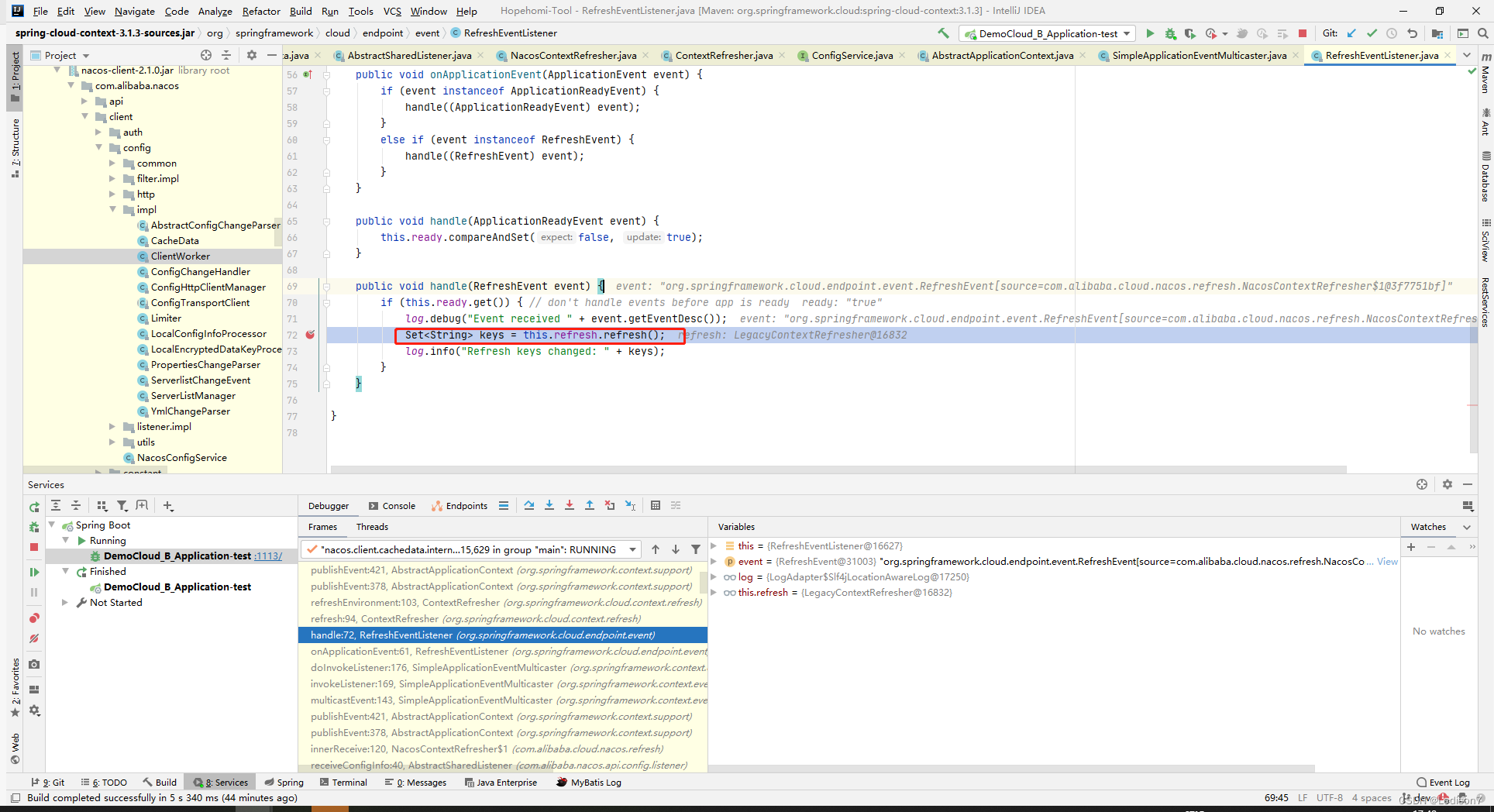Screen dimensions: 1494x812
Task: Click Git Rollback undo arrow icon
Action: [1412, 33]
